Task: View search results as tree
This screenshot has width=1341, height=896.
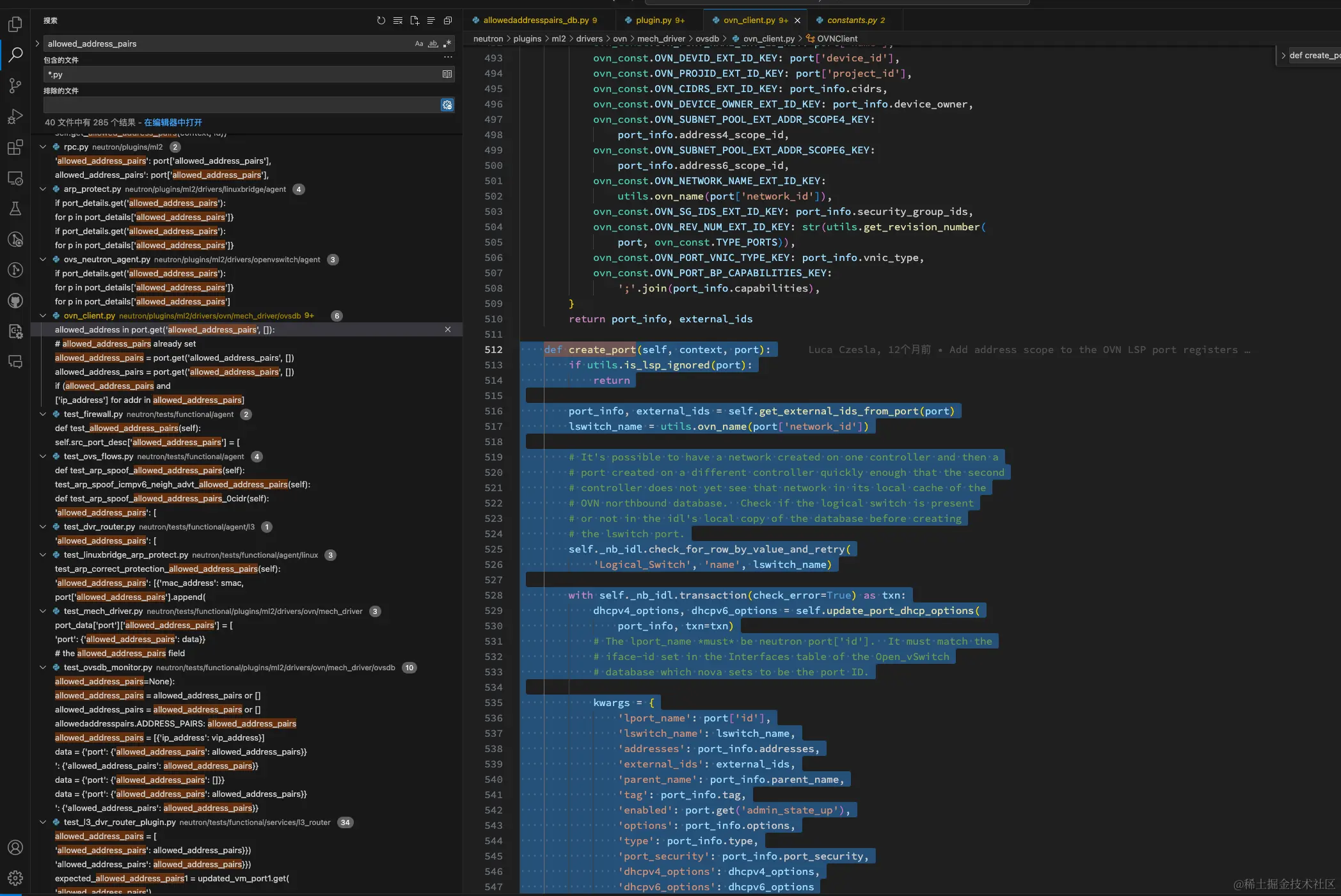Action: (x=431, y=20)
